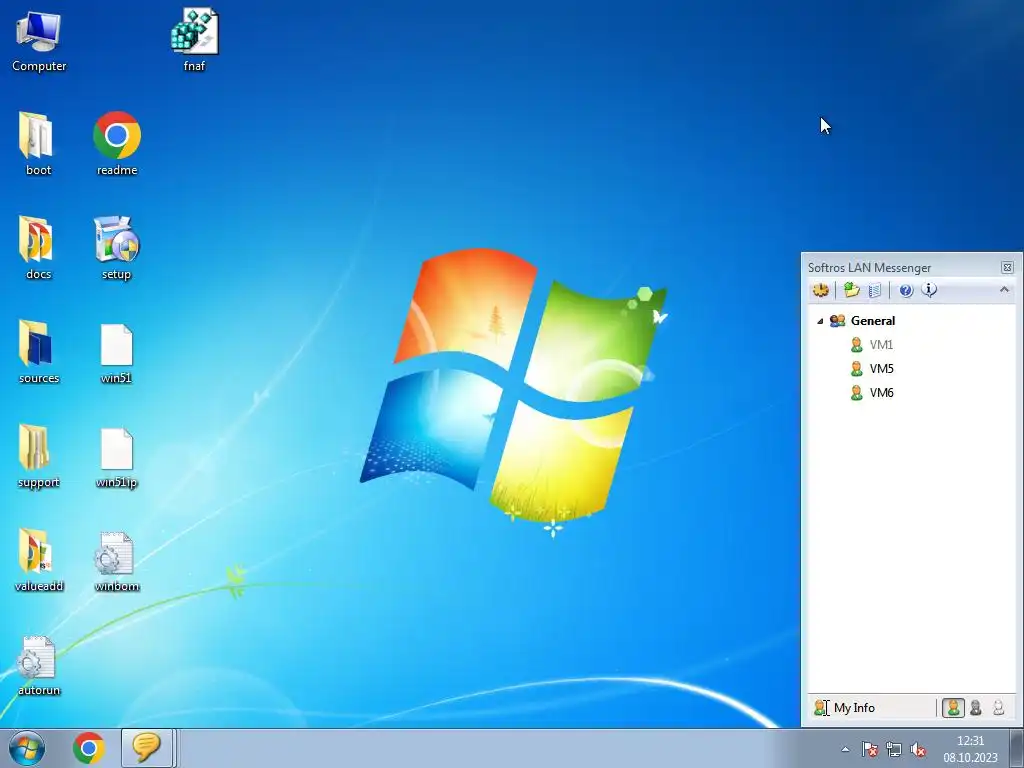Close the Softros LAN Messenger panel
Screen dimensions: 1024x768
coord(1007,268)
